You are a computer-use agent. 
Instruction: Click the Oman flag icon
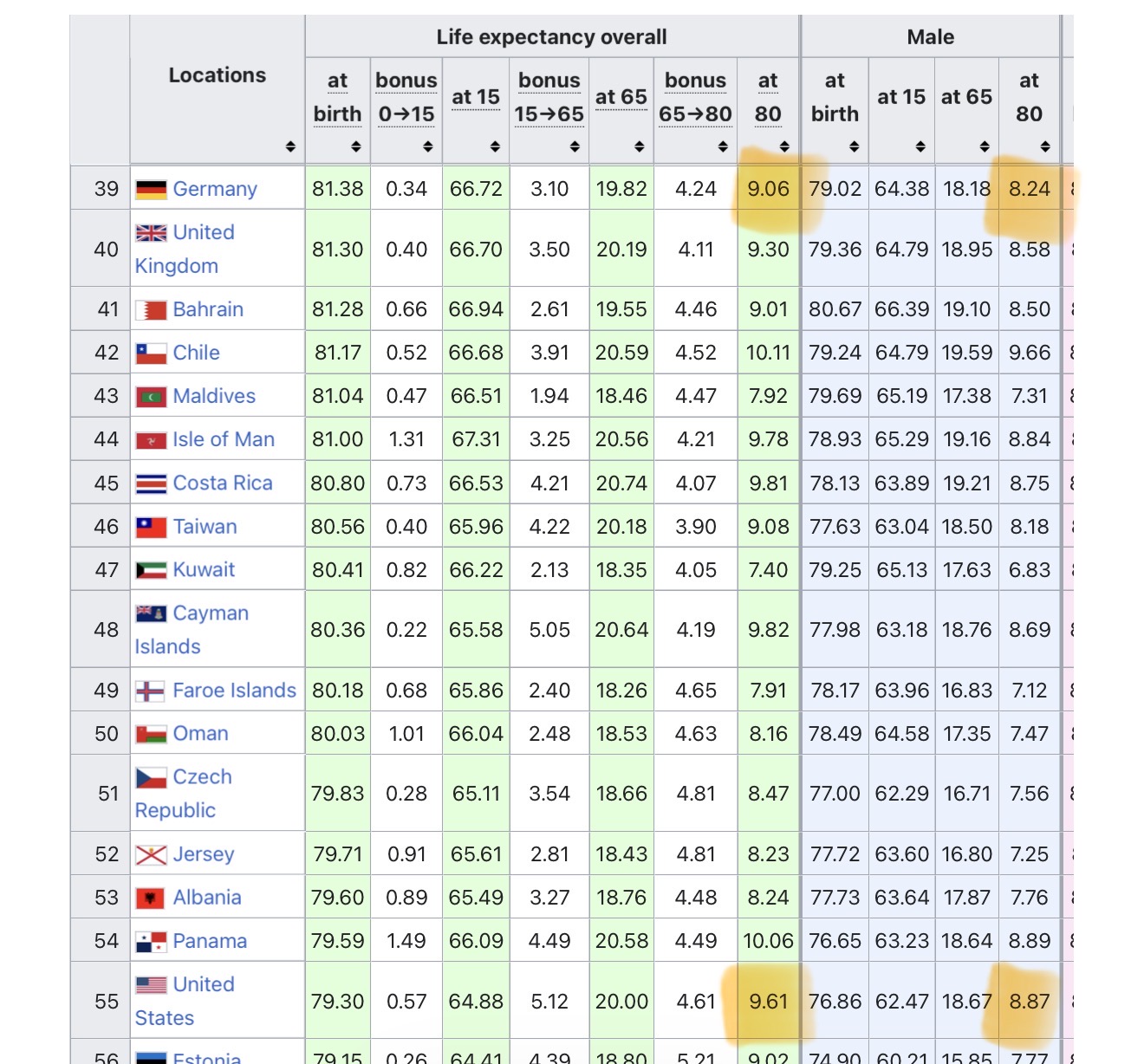coord(151,735)
